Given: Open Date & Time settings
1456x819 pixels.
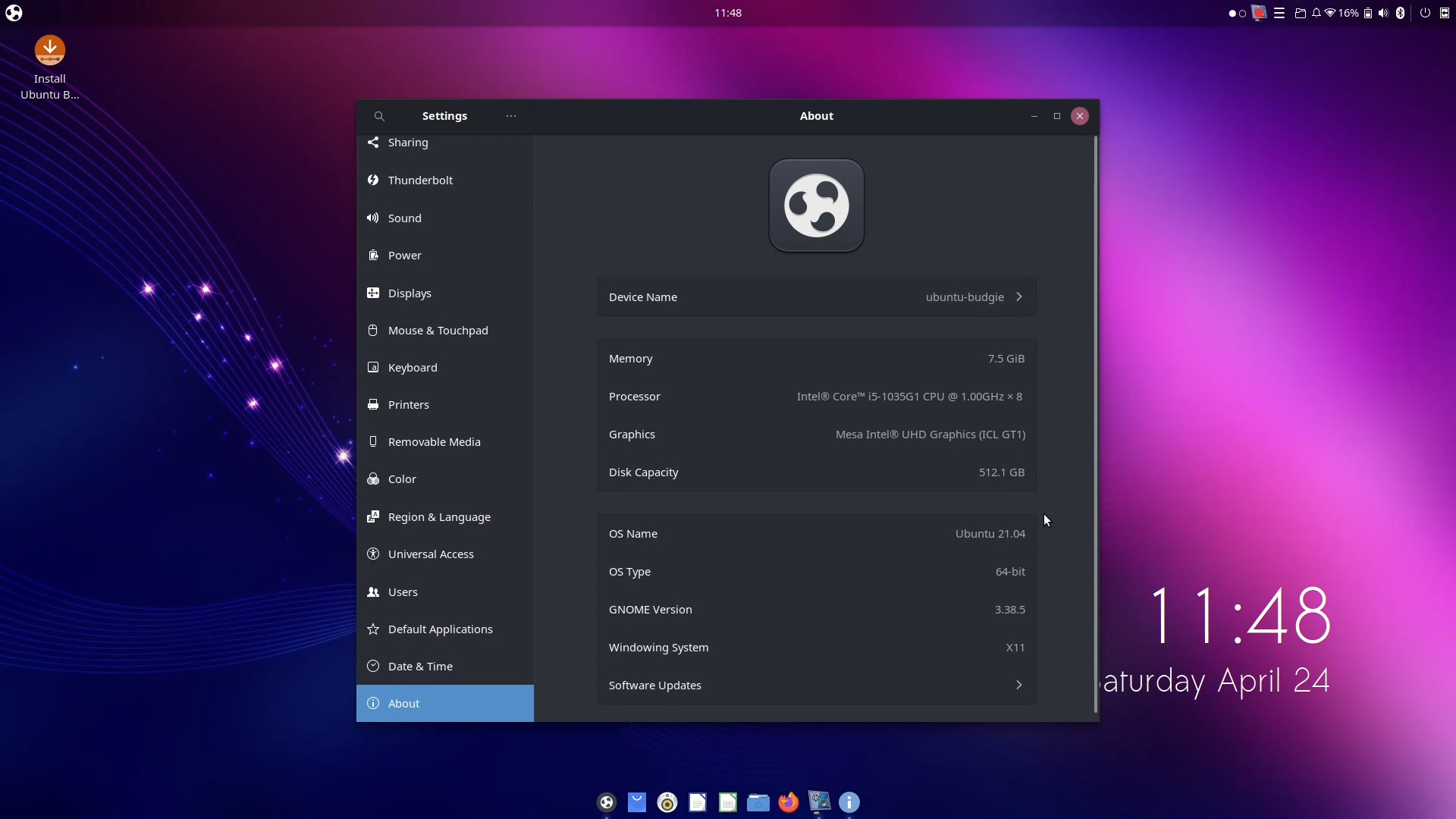Looking at the screenshot, I should pyautogui.click(x=445, y=667).
